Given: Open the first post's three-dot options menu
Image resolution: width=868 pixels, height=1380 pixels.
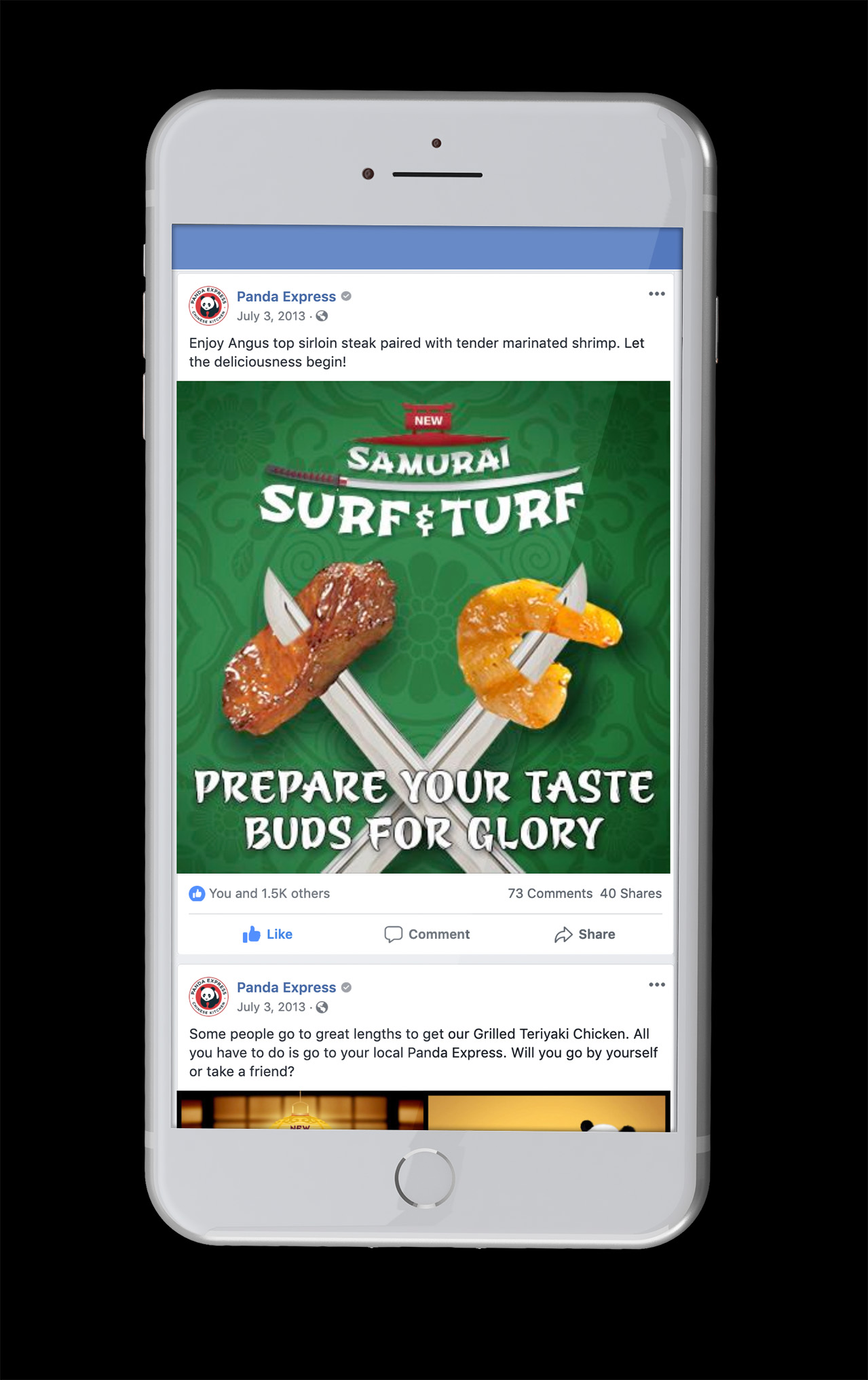Looking at the screenshot, I should (656, 294).
